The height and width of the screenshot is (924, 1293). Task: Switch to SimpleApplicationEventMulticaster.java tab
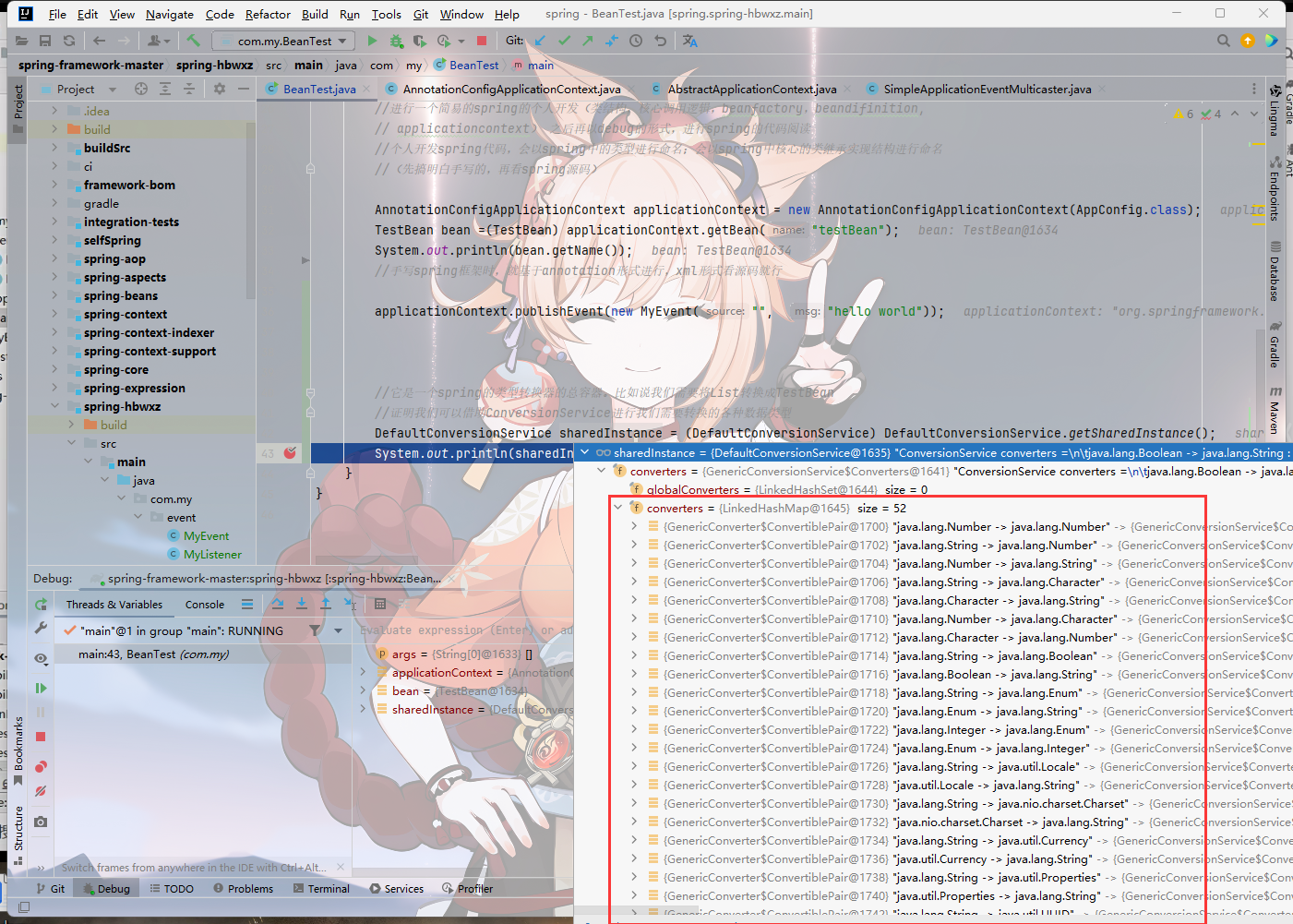pos(987,89)
